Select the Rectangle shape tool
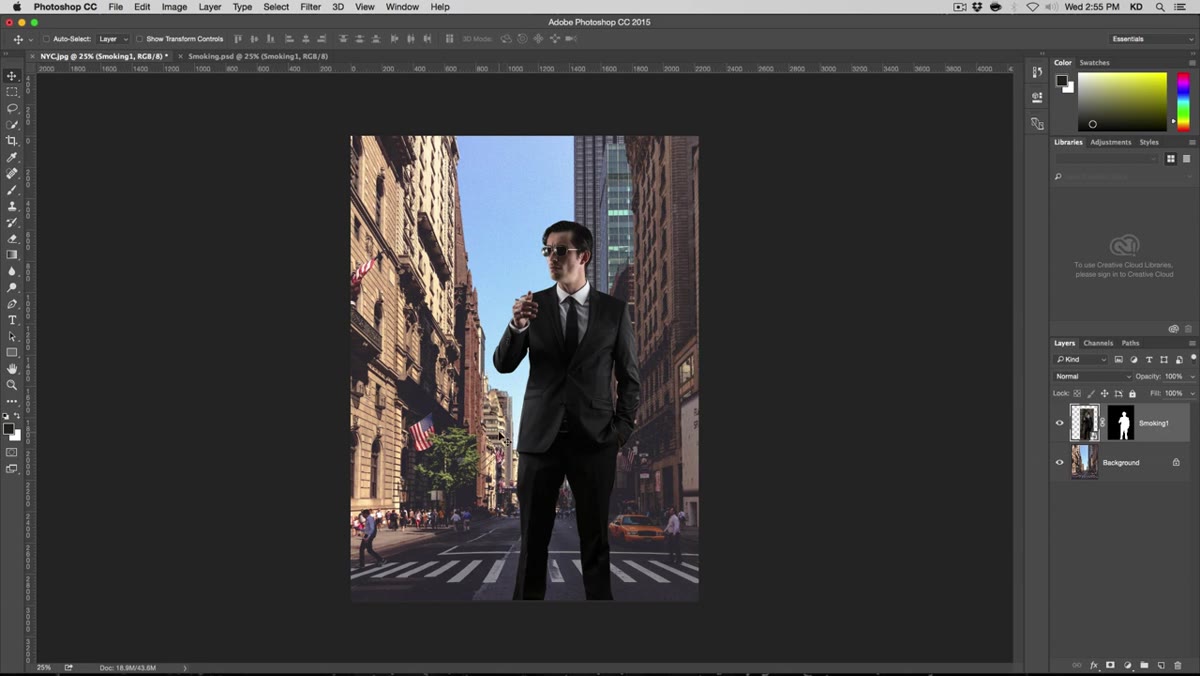Screen dimensions: 1200x676 12,353
